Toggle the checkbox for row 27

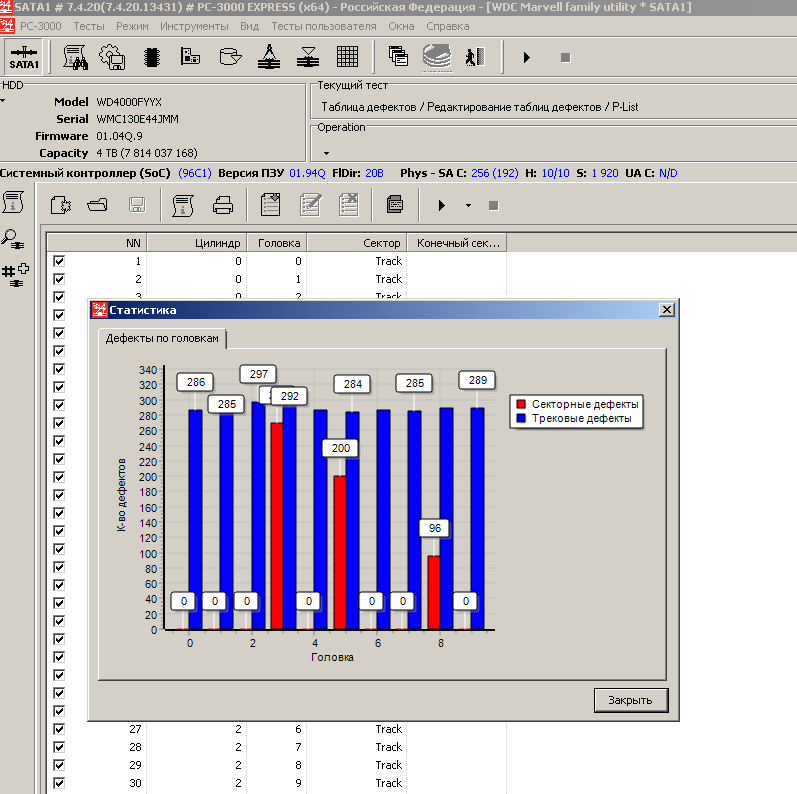[59, 729]
